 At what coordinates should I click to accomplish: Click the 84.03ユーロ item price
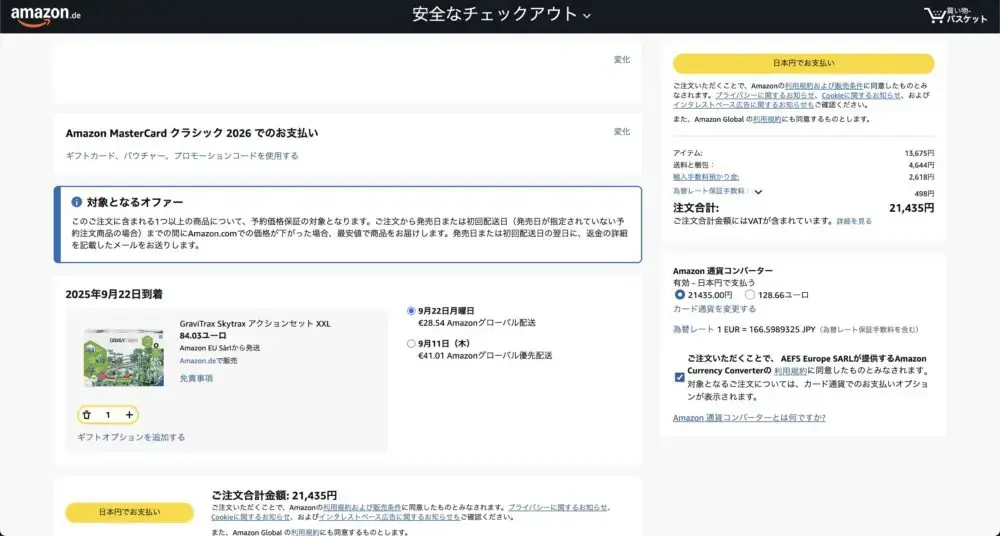pyautogui.click(x=203, y=336)
